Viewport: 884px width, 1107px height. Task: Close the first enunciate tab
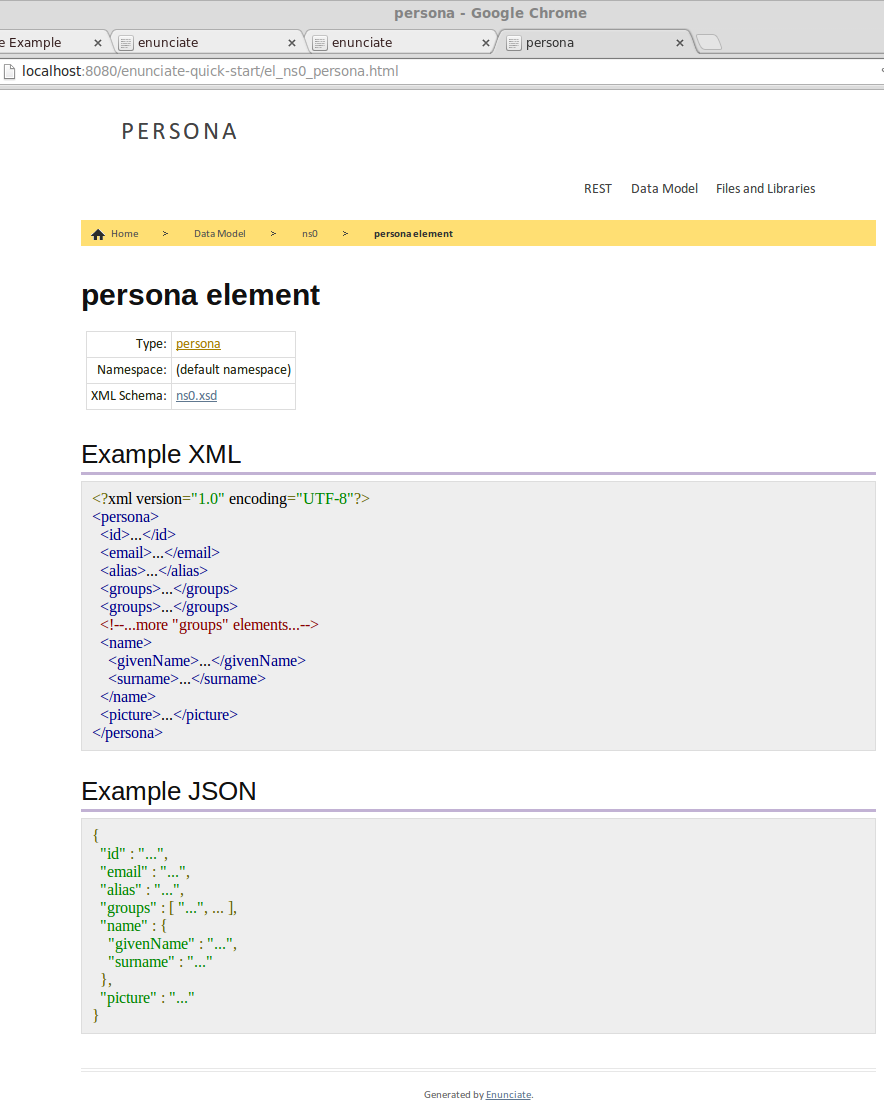(x=292, y=43)
